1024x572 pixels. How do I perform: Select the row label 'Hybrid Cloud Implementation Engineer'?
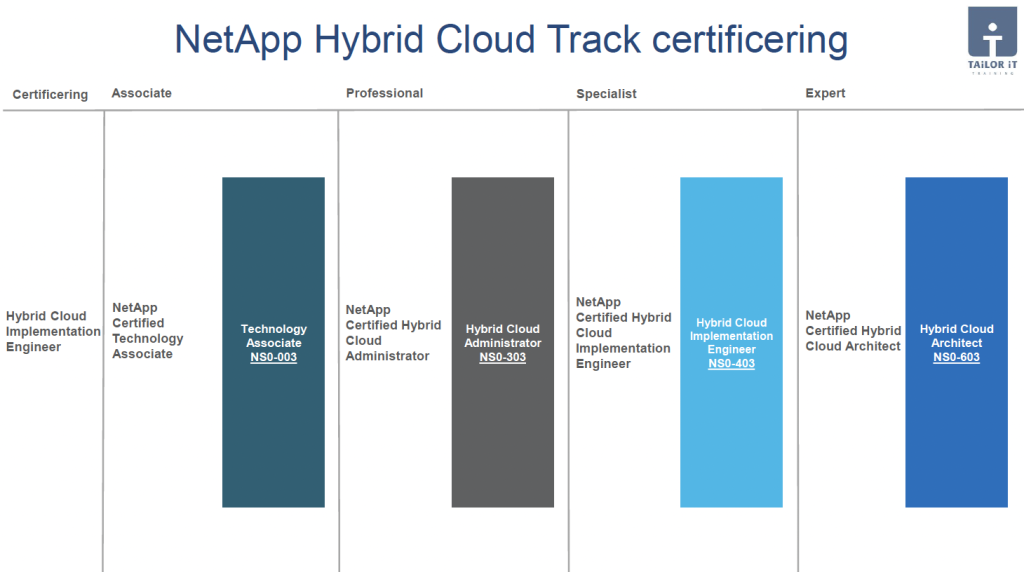coord(53,331)
